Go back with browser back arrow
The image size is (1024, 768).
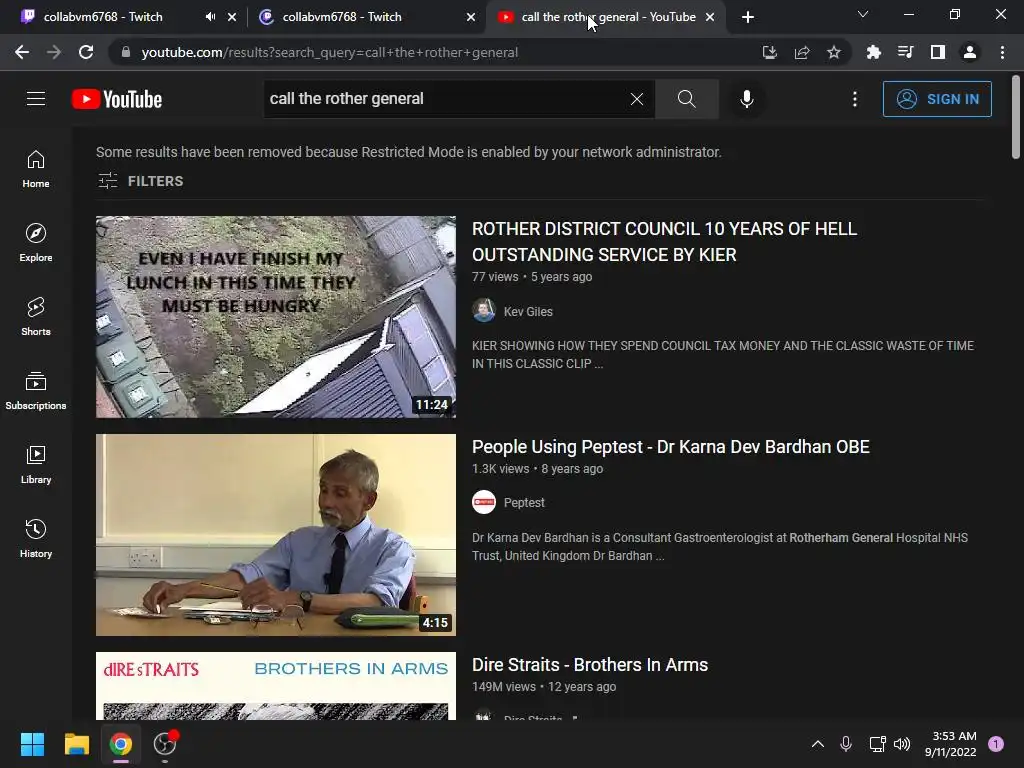(22, 52)
